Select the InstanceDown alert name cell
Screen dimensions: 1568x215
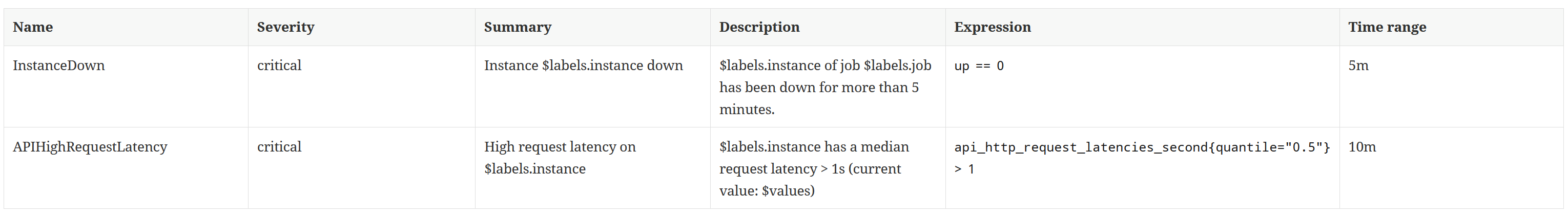pos(58,66)
